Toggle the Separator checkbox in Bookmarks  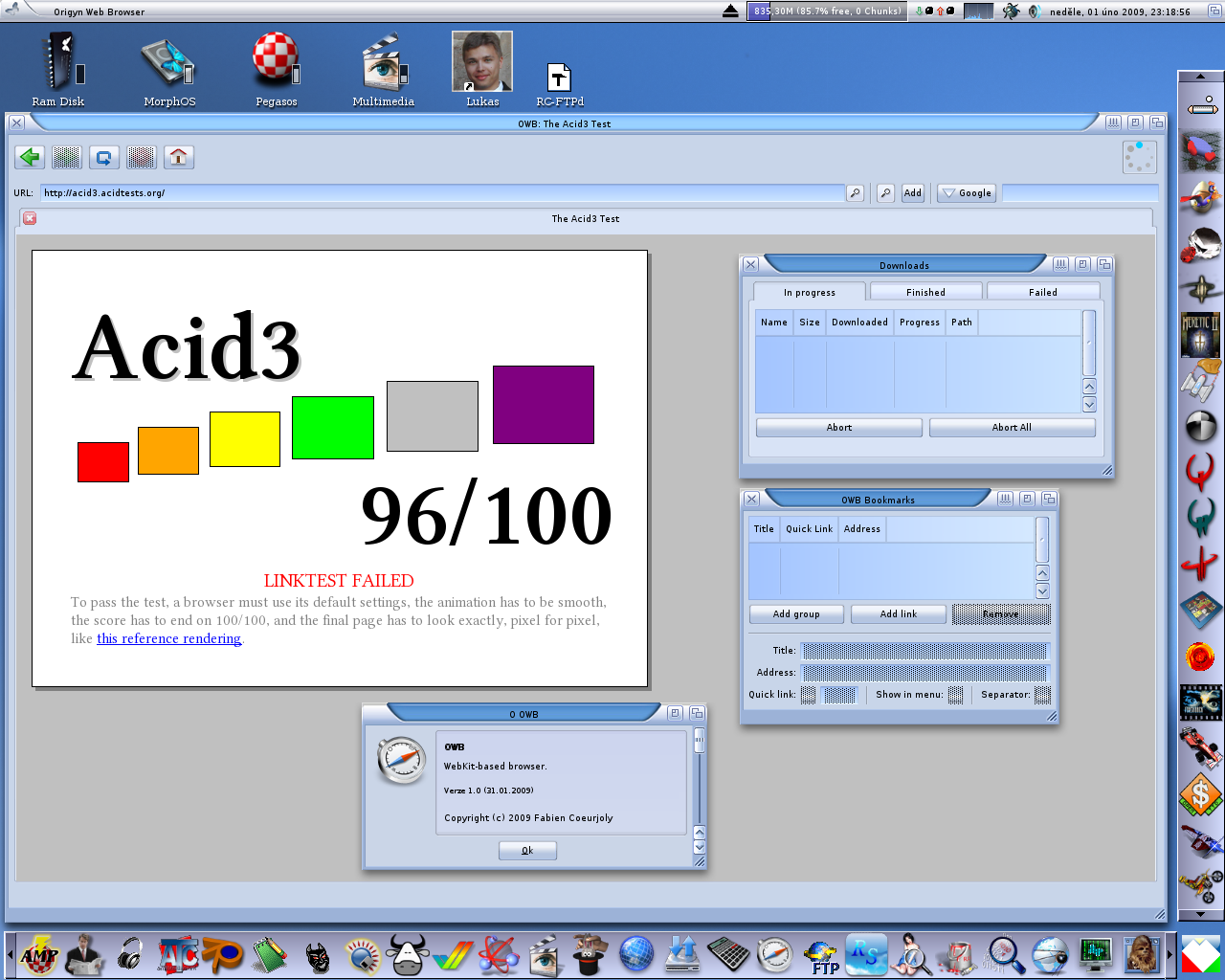[1042, 695]
